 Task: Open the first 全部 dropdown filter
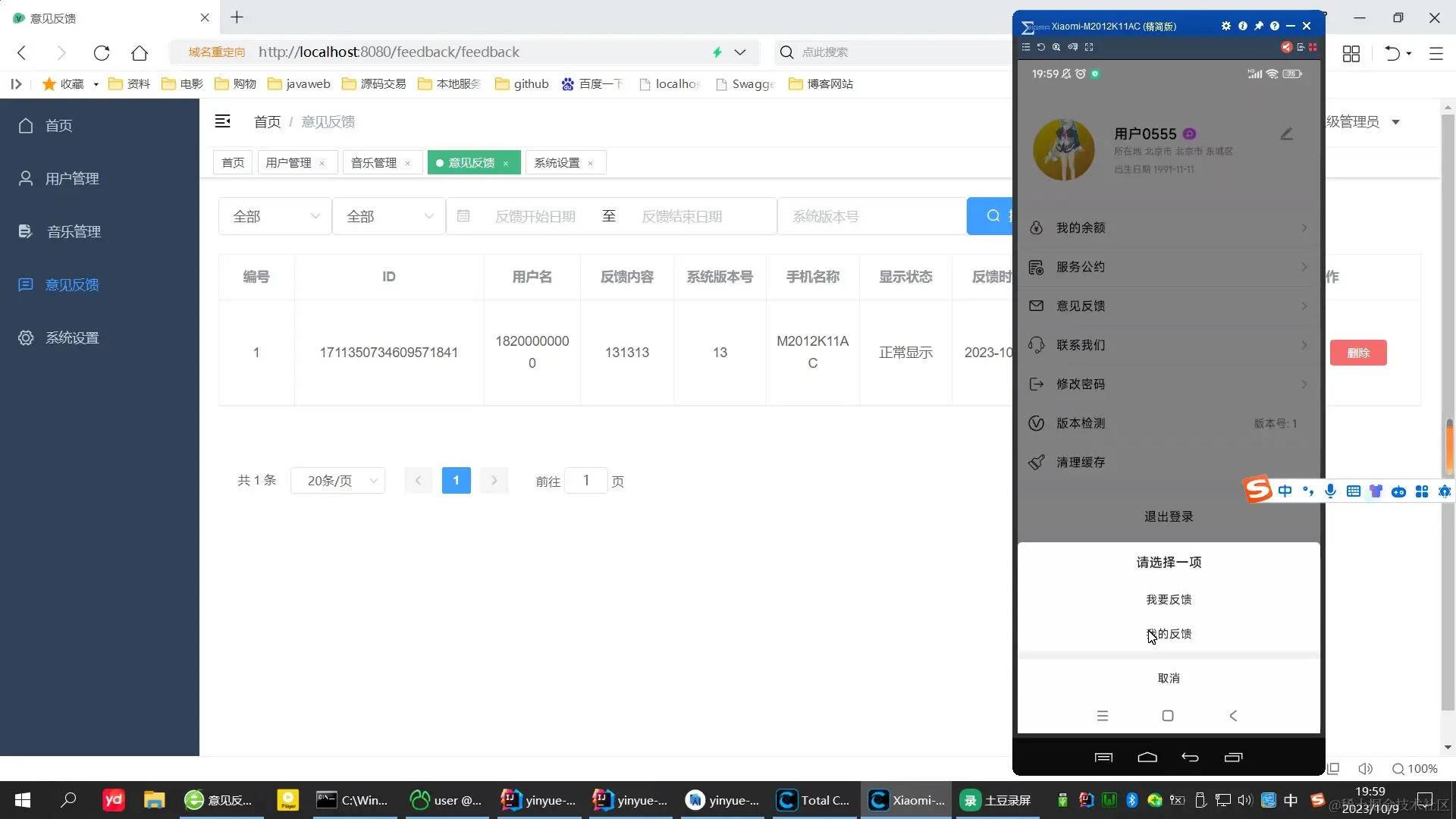pos(275,216)
